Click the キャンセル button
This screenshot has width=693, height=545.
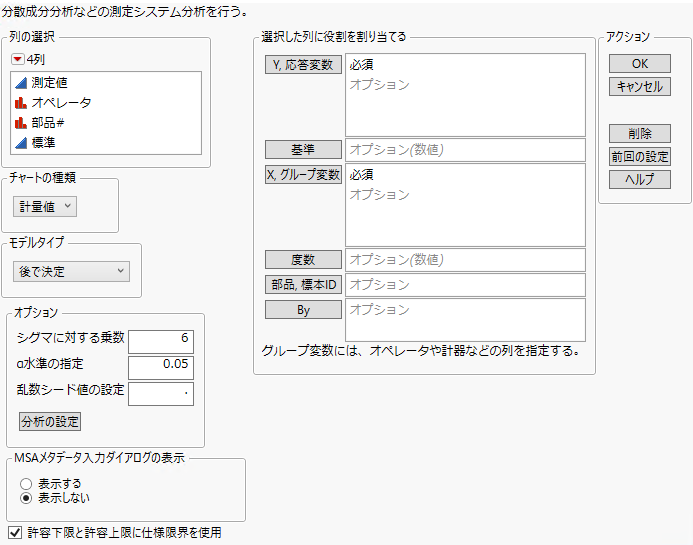[640, 87]
